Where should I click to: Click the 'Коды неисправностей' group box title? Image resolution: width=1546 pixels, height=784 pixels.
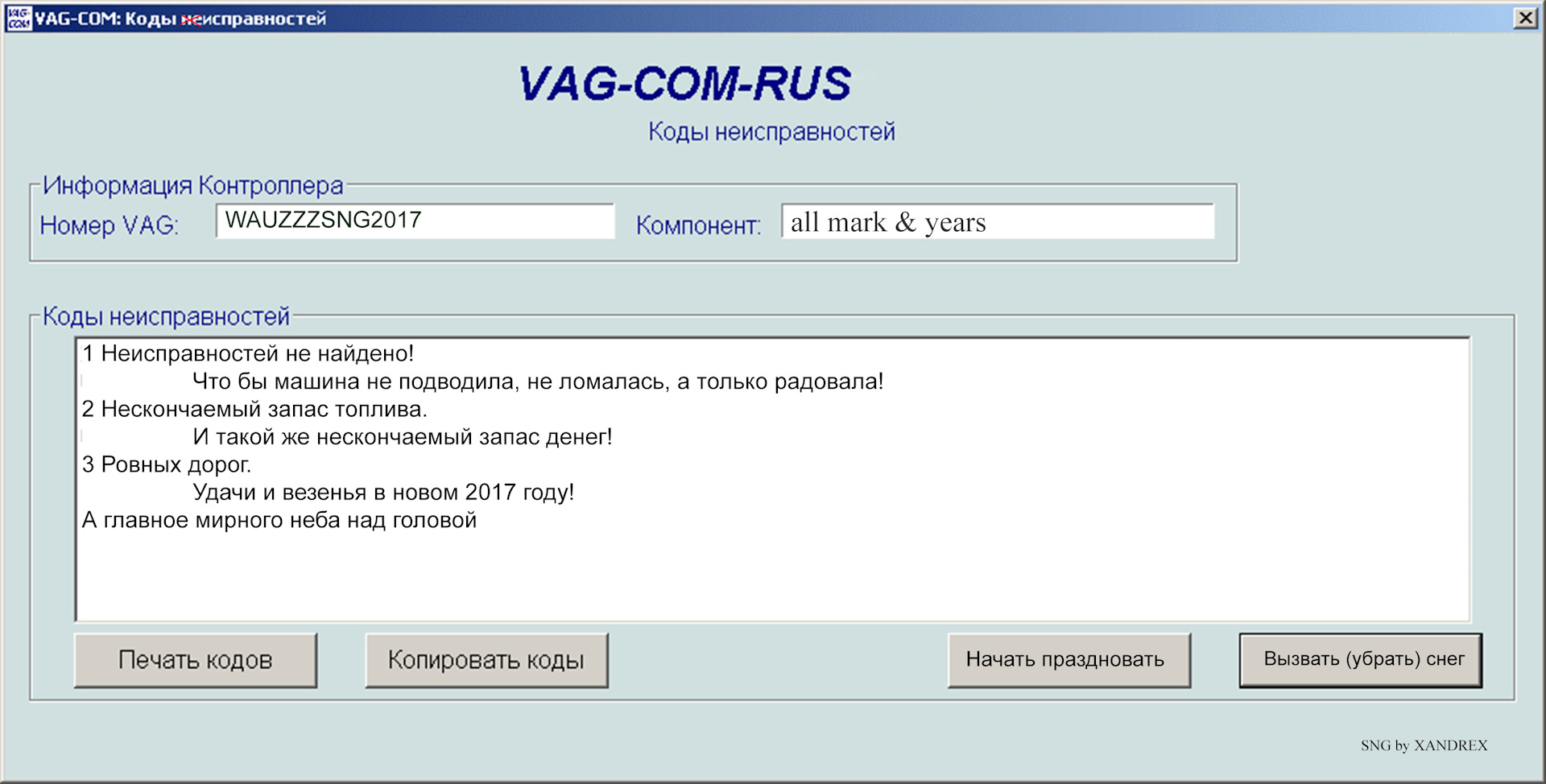coord(166,316)
